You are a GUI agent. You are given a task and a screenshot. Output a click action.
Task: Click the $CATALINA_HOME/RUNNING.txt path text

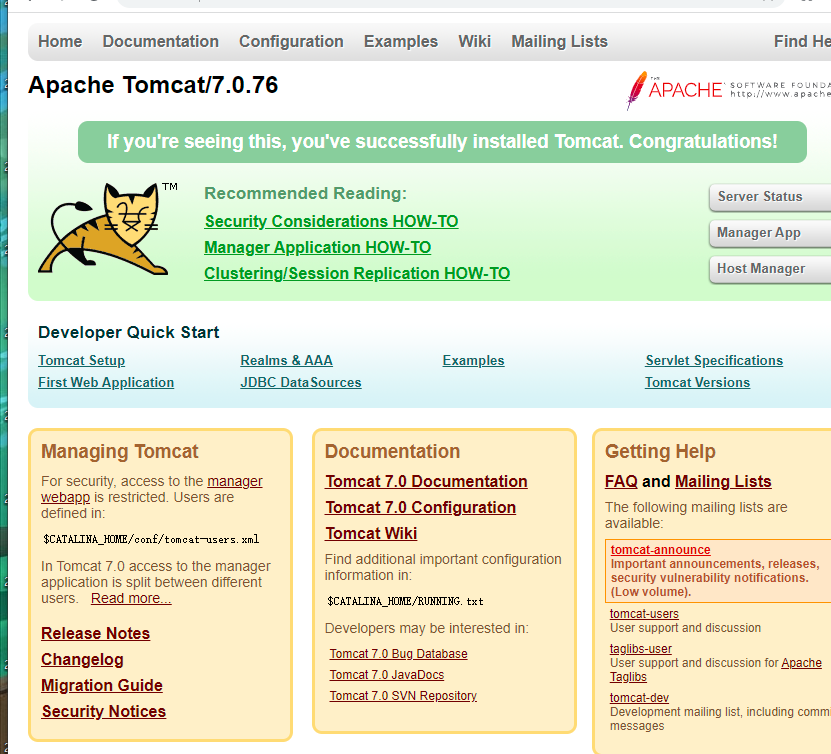tap(405, 601)
